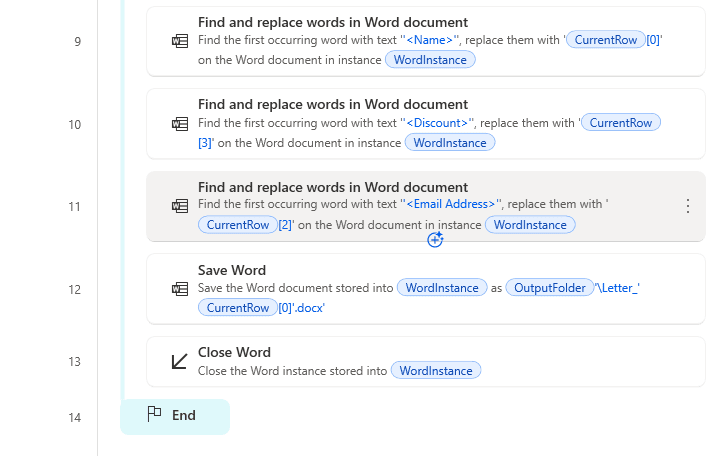Click the '\Letter_' text in step 12

(x=617, y=288)
